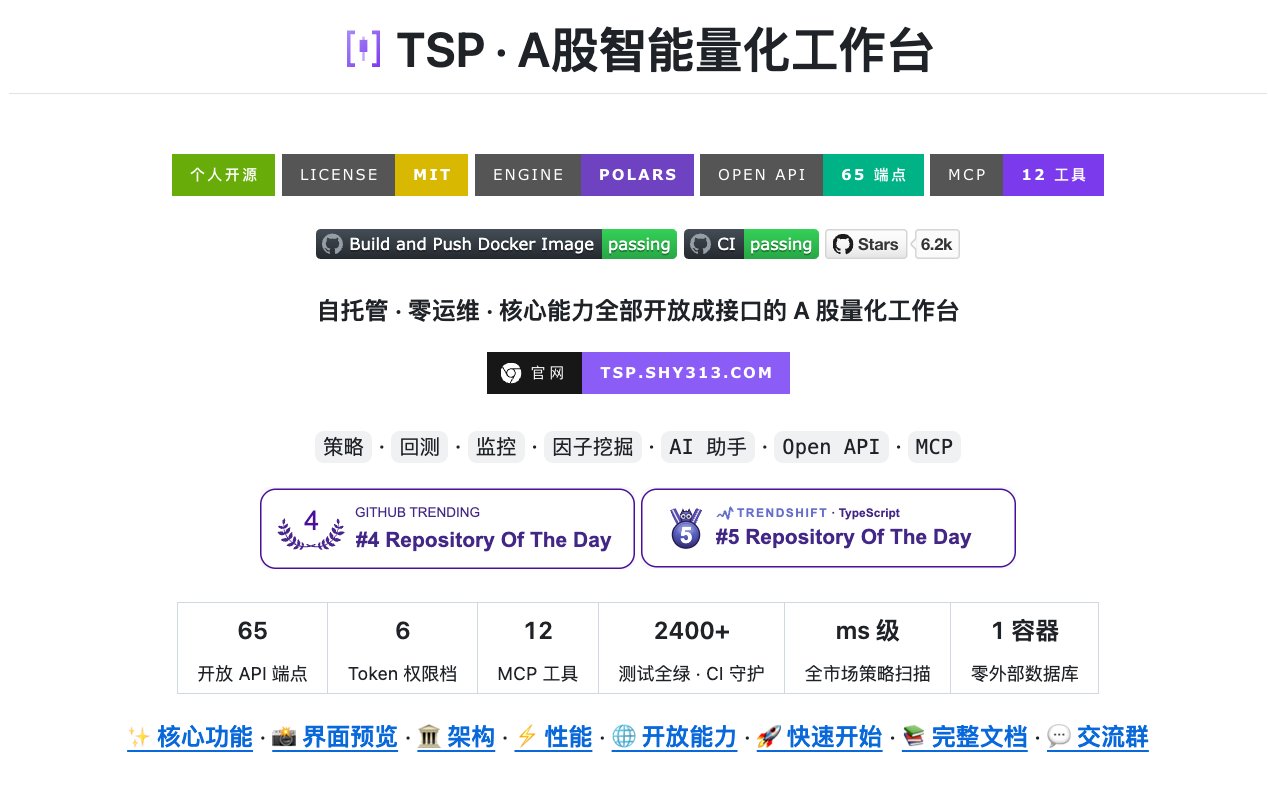This screenshot has width=1268, height=790.
Task: Click the 策略 code tag
Action: pyautogui.click(x=343, y=447)
